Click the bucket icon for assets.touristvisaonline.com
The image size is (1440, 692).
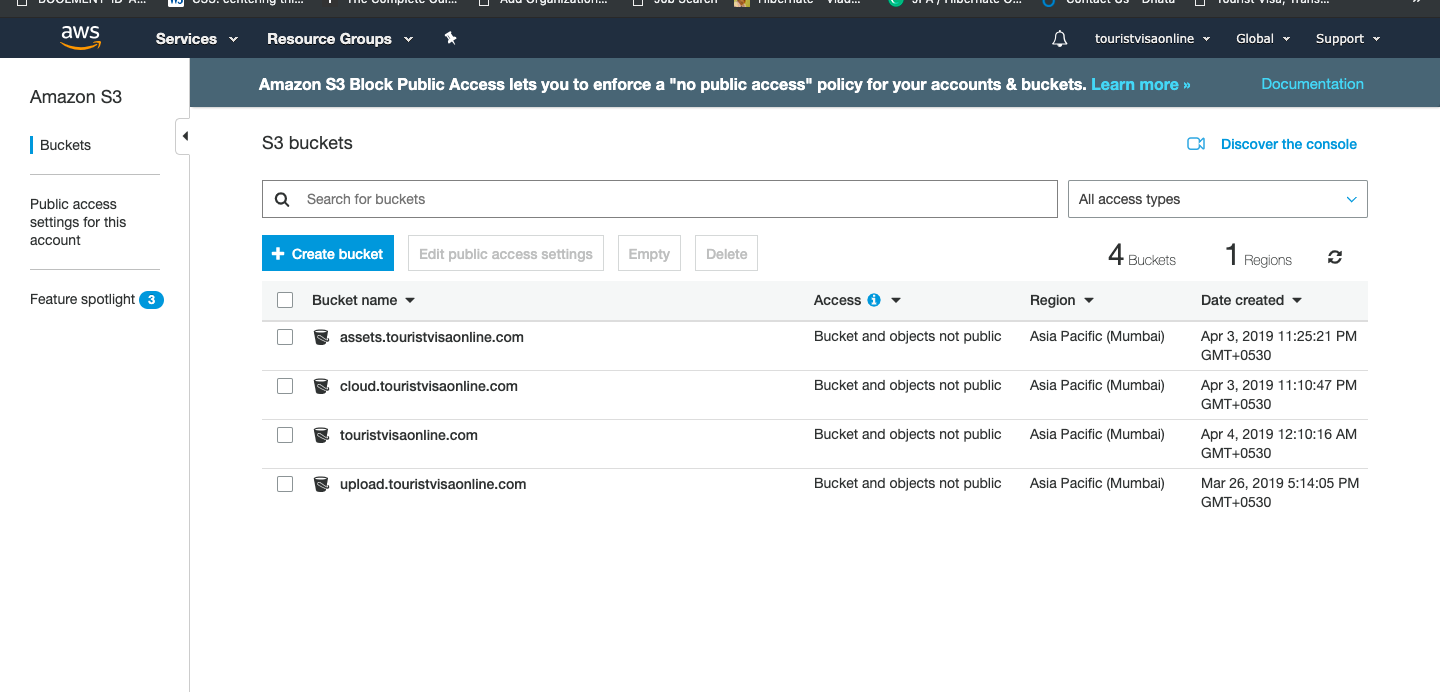[x=321, y=337]
